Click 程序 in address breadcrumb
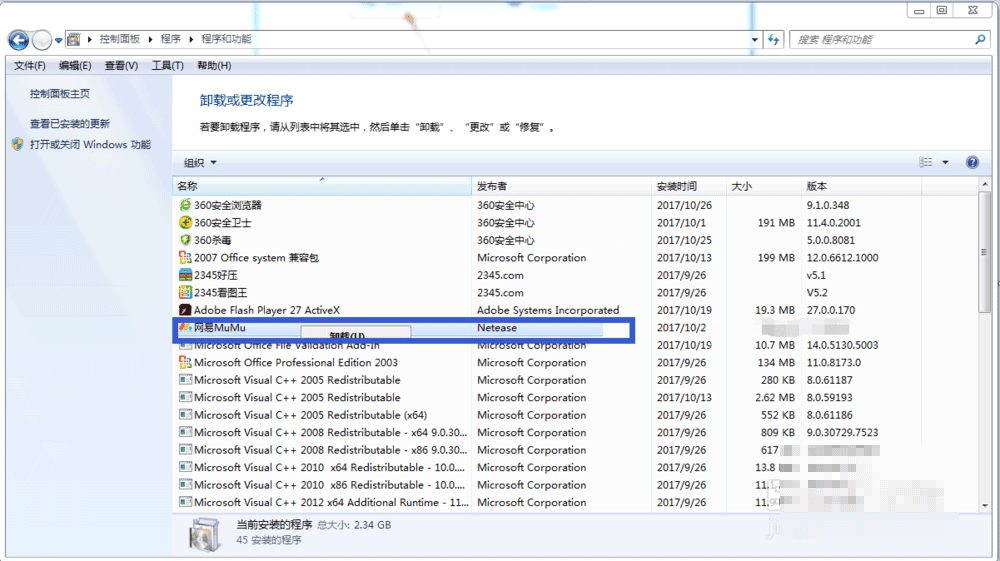 tap(170, 40)
